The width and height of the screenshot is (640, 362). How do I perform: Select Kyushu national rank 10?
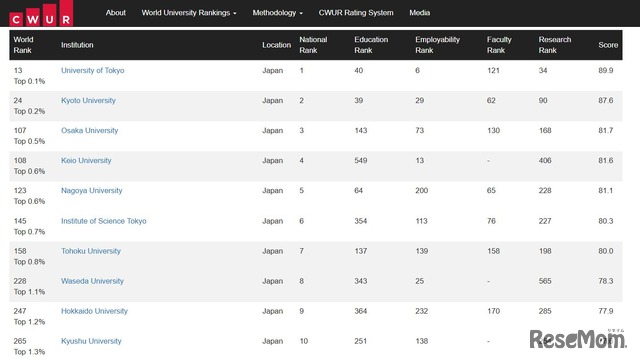(x=304, y=341)
